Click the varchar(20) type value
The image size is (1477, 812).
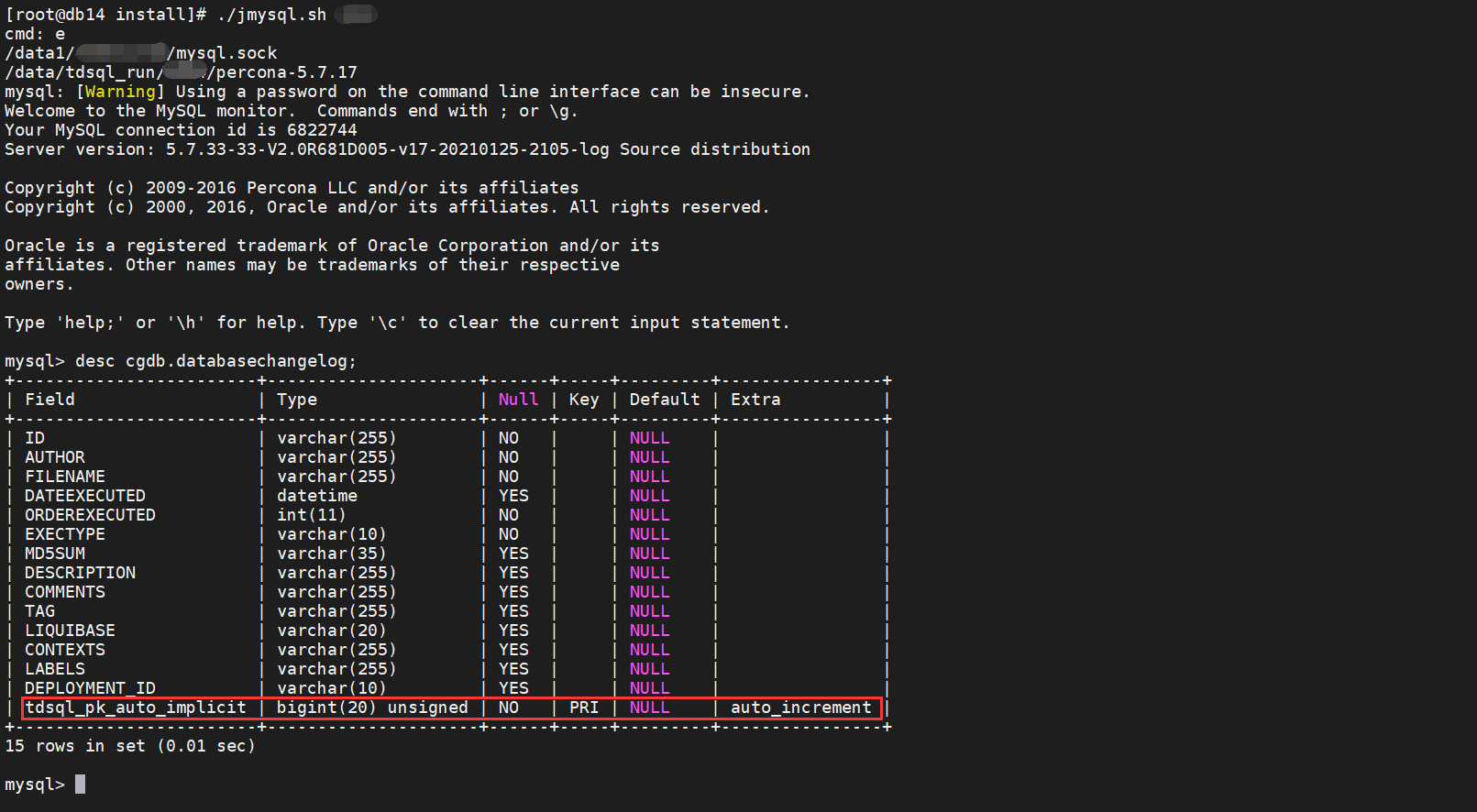tap(332, 631)
